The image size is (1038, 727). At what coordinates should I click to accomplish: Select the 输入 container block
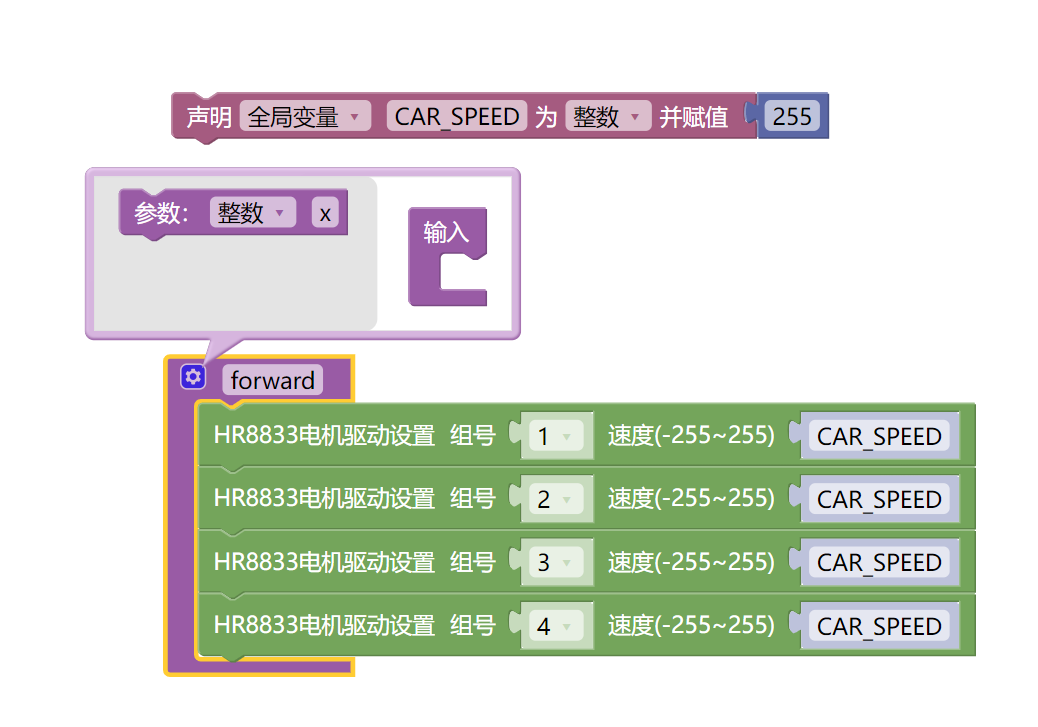pos(446,256)
